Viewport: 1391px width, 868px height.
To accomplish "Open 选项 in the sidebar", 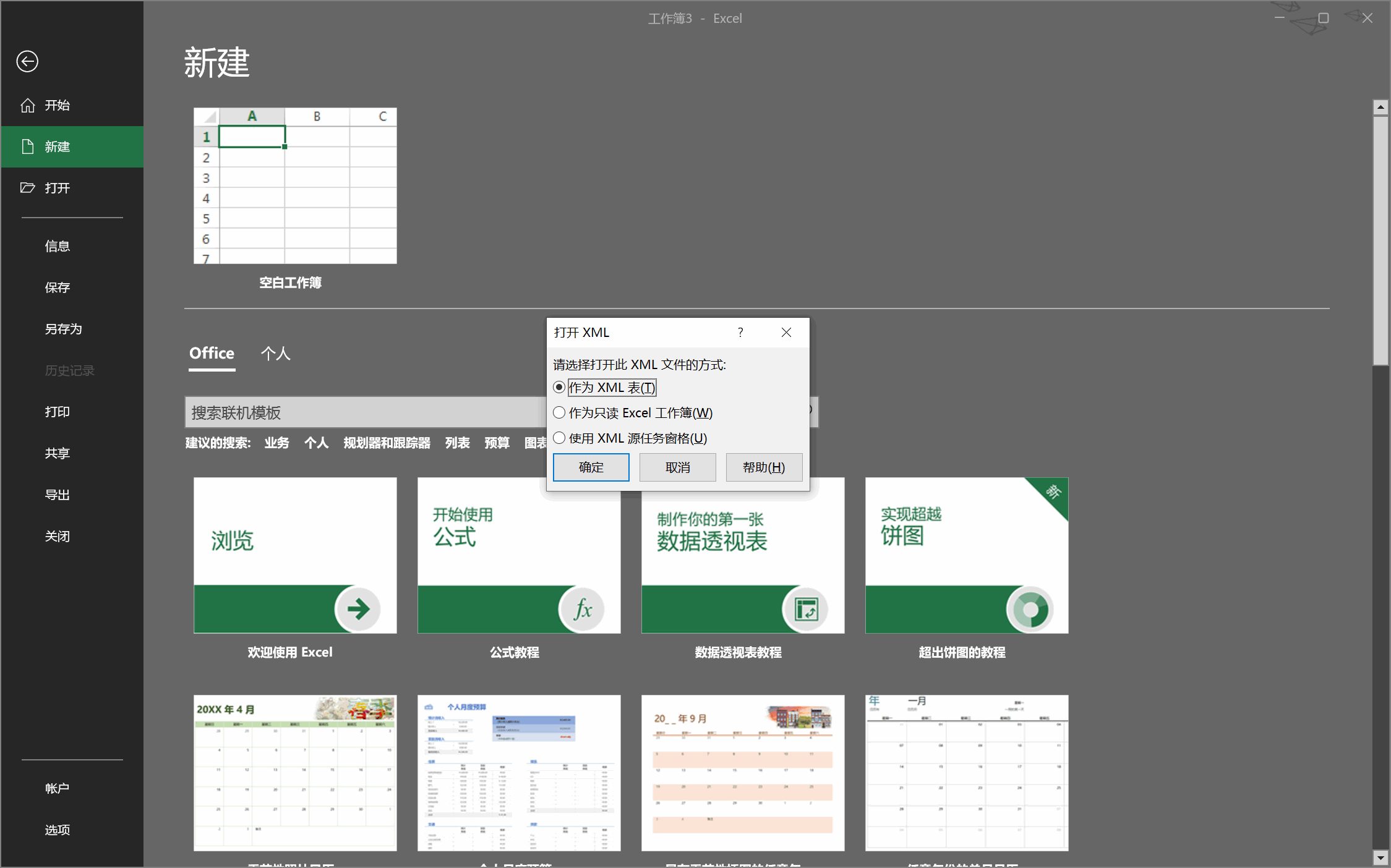I will point(72,830).
